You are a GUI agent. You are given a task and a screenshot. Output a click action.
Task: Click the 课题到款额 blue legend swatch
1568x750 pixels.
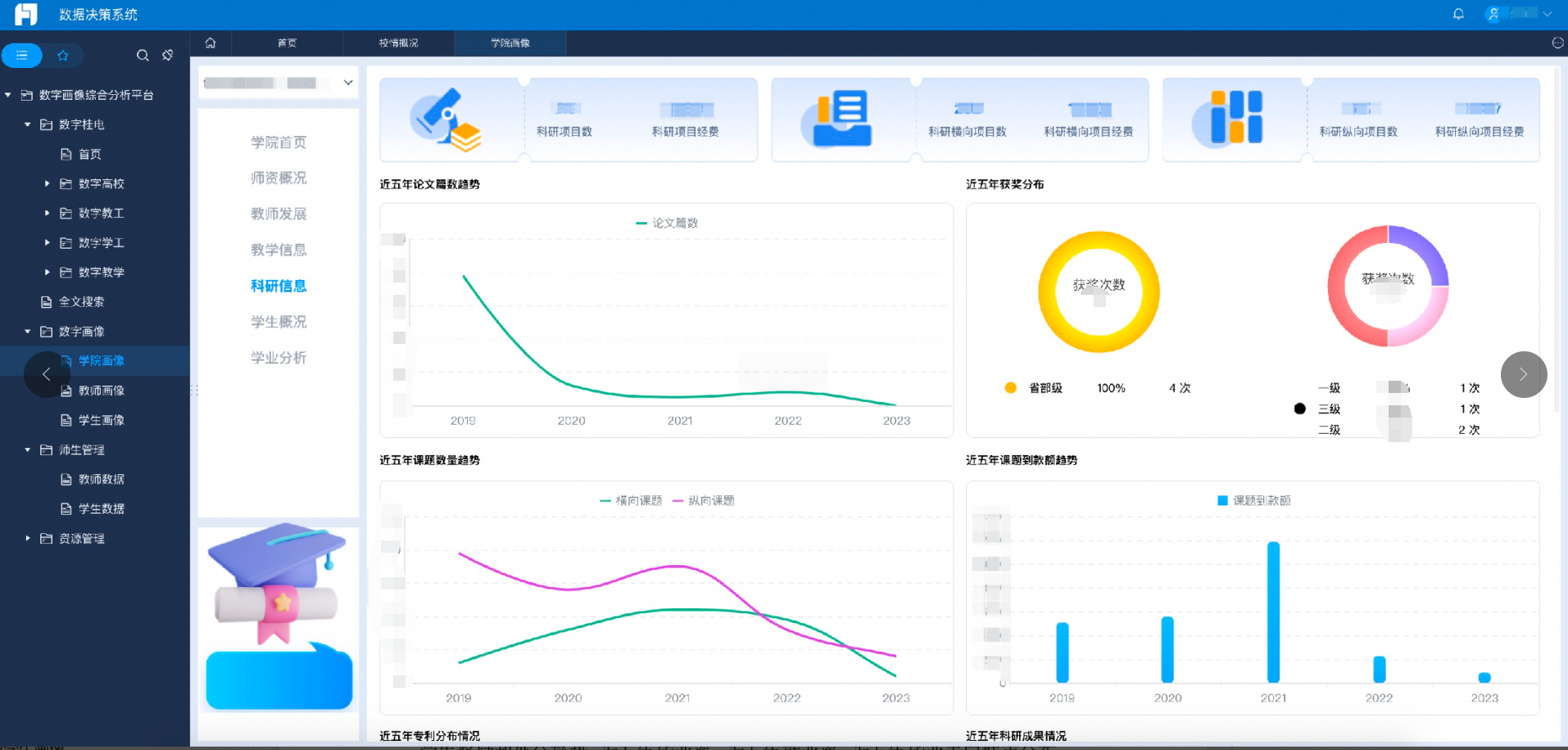(x=1222, y=500)
